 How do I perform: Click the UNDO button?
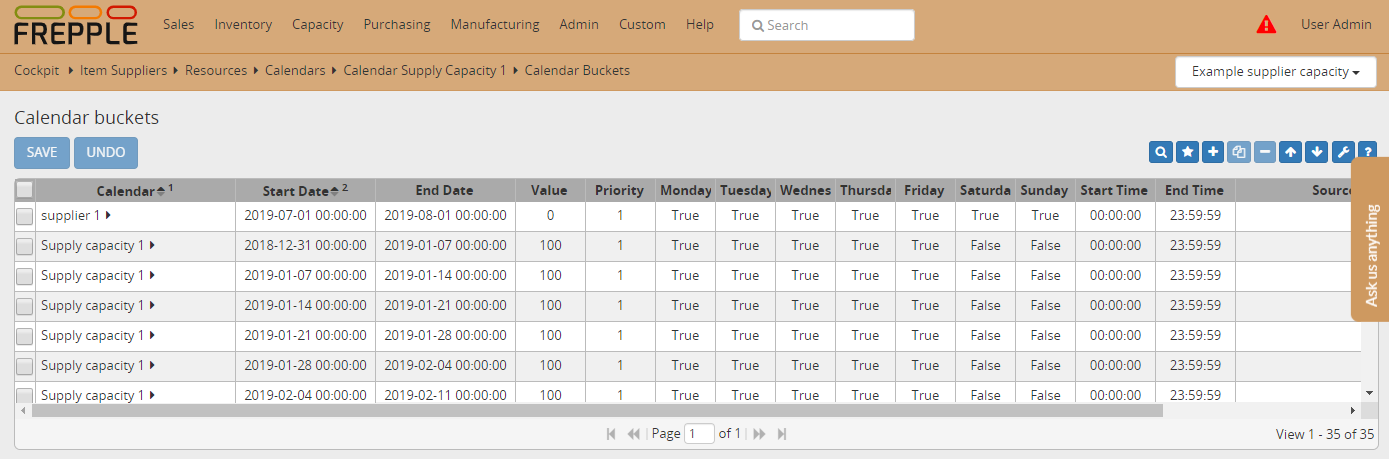(106, 152)
